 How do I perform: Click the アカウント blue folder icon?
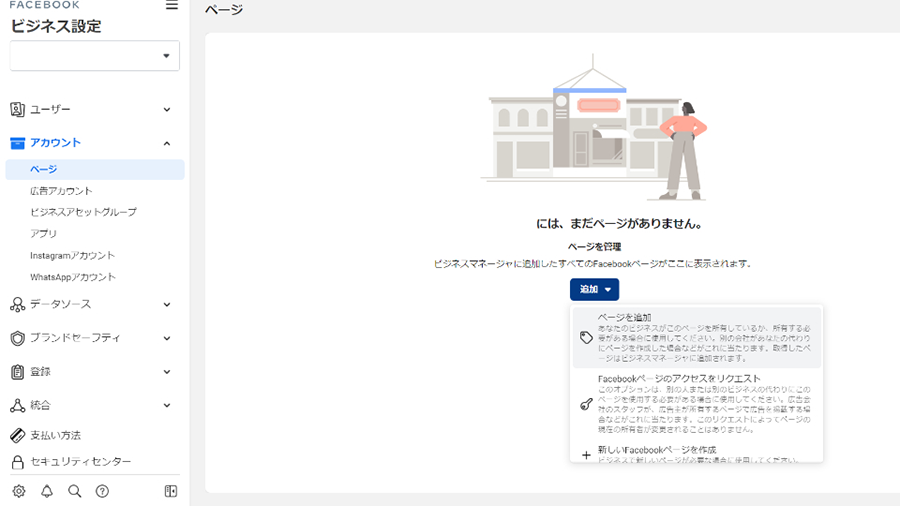tap(18, 143)
